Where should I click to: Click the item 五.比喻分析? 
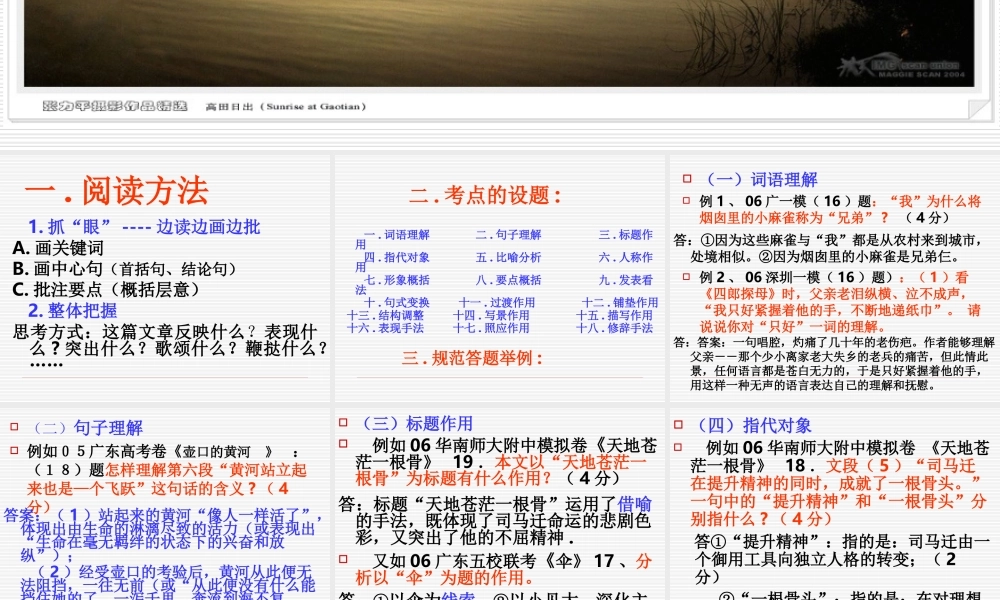pos(508,258)
